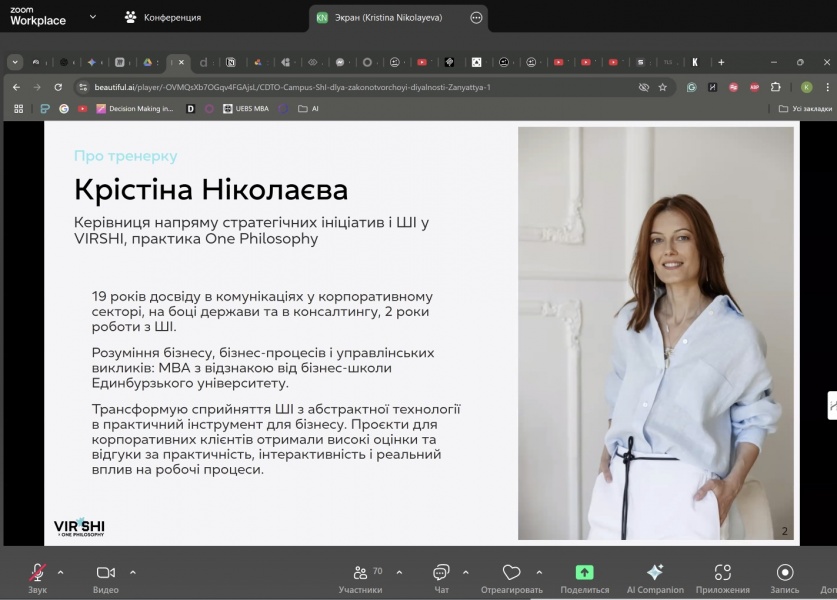Click the Отреагировать reactions heart icon
Image resolution: width=837 pixels, height=600 pixels.
pyautogui.click(x=511, y=574)
